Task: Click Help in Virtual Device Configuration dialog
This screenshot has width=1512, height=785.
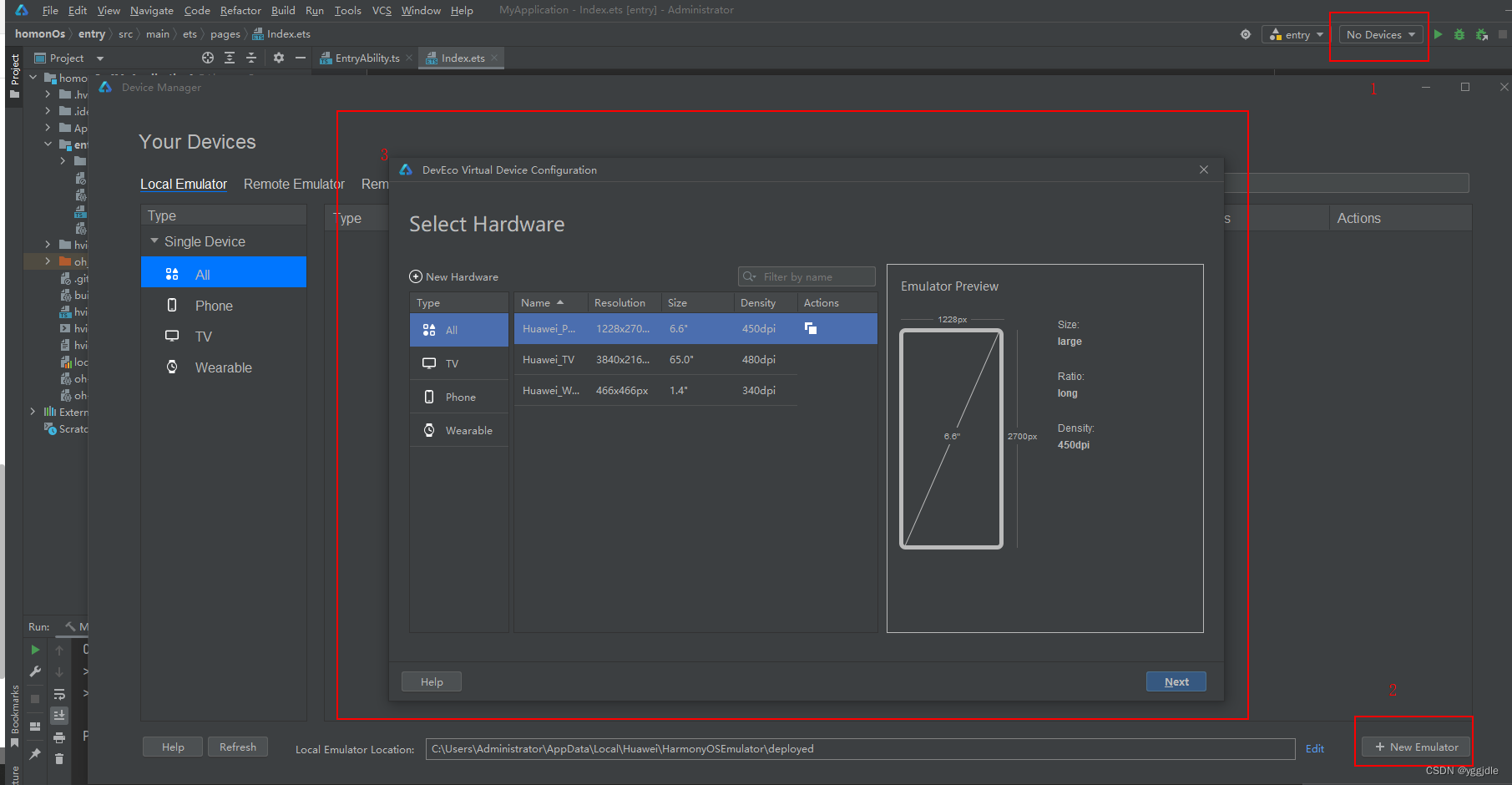Action: pyautogui.click(x=432, y=681)
